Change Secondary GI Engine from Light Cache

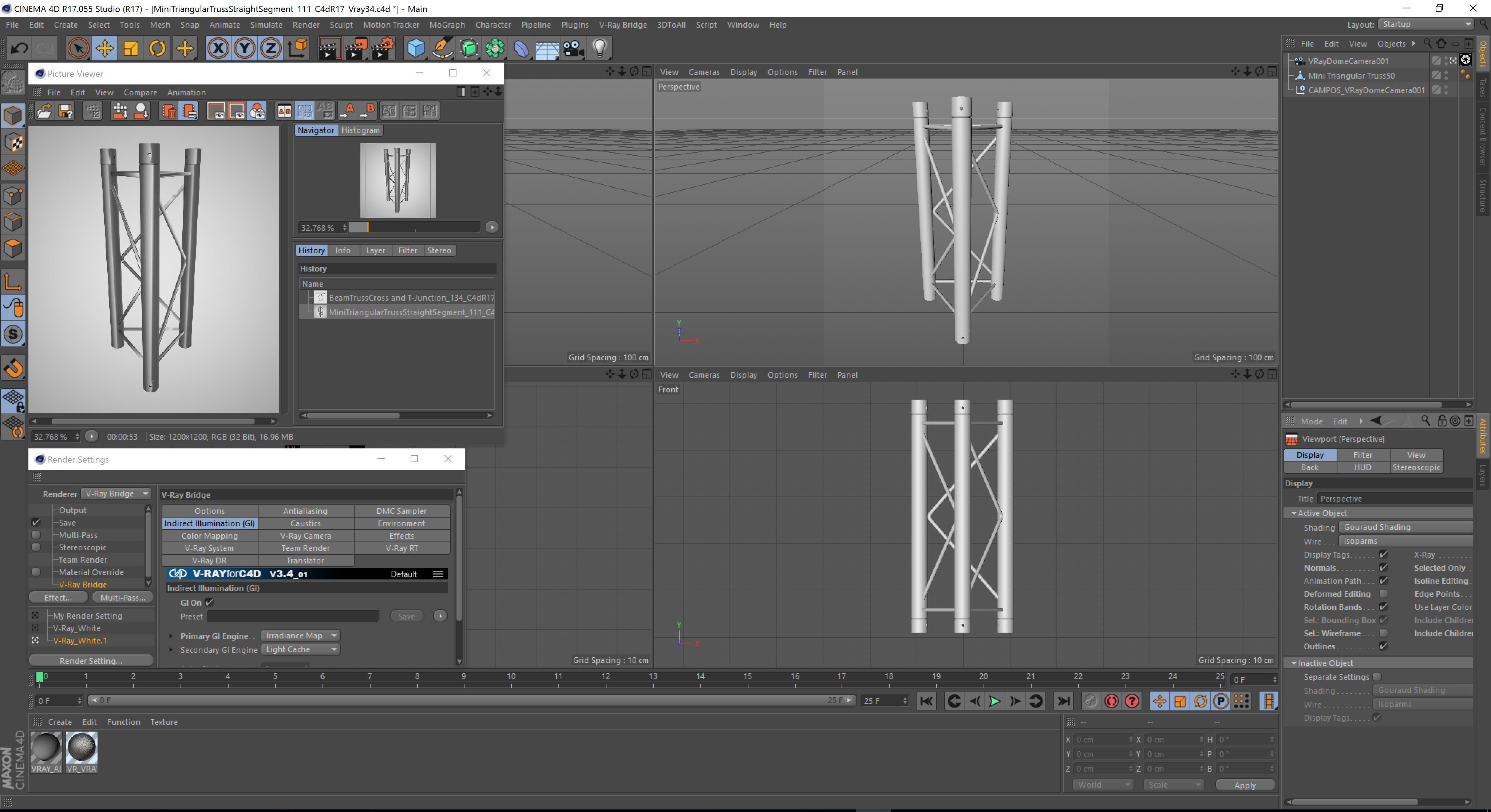pos(300,649)
